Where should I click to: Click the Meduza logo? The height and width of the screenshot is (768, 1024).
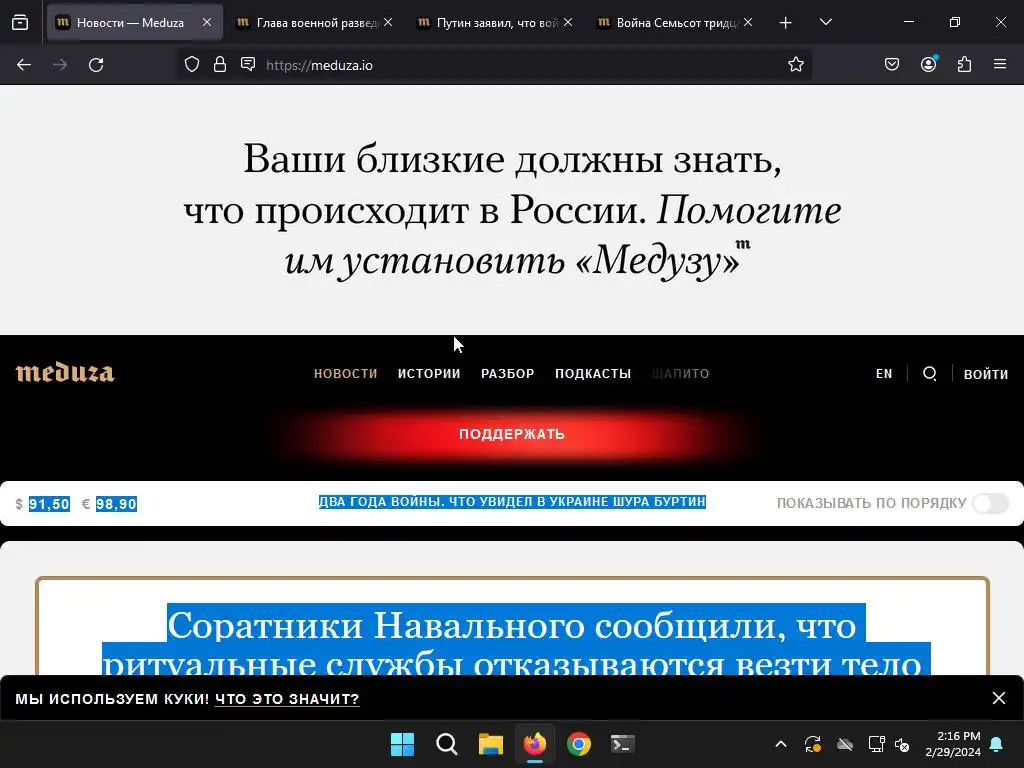pyautogui.click(x=65, y=373)
